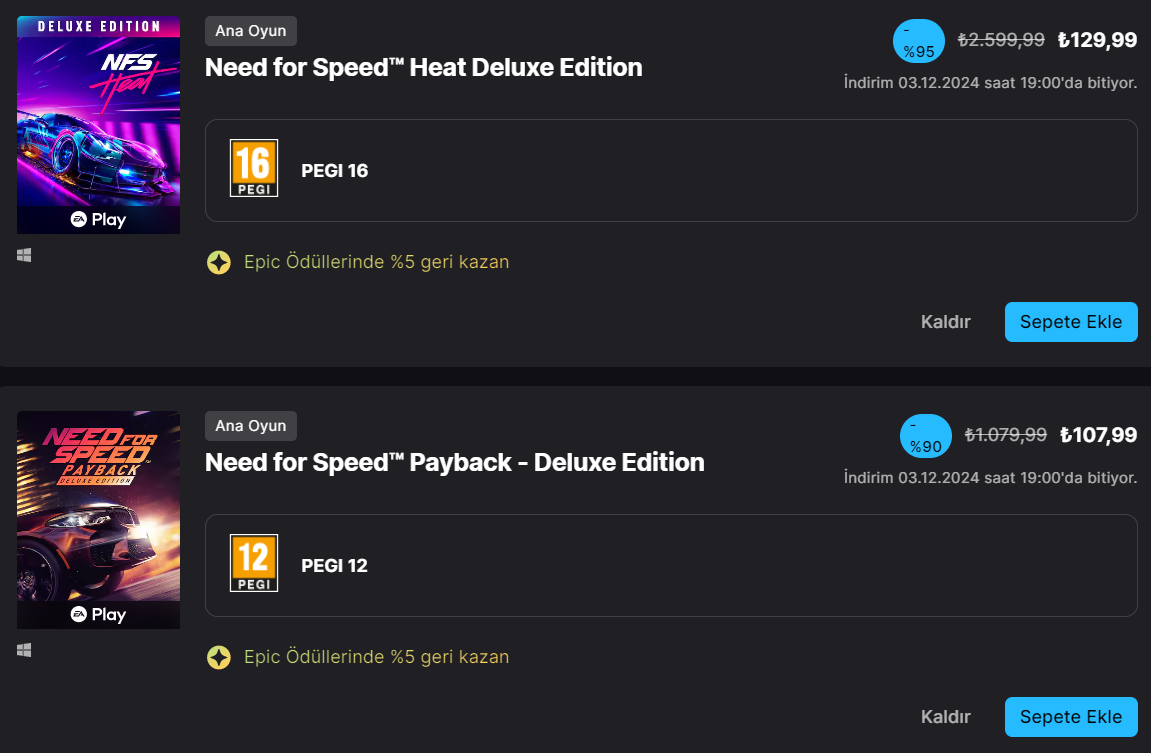This screenshot has width=1151, height=753.
Task: Click Windows platform icon under Heat cover
Action: 24,255
